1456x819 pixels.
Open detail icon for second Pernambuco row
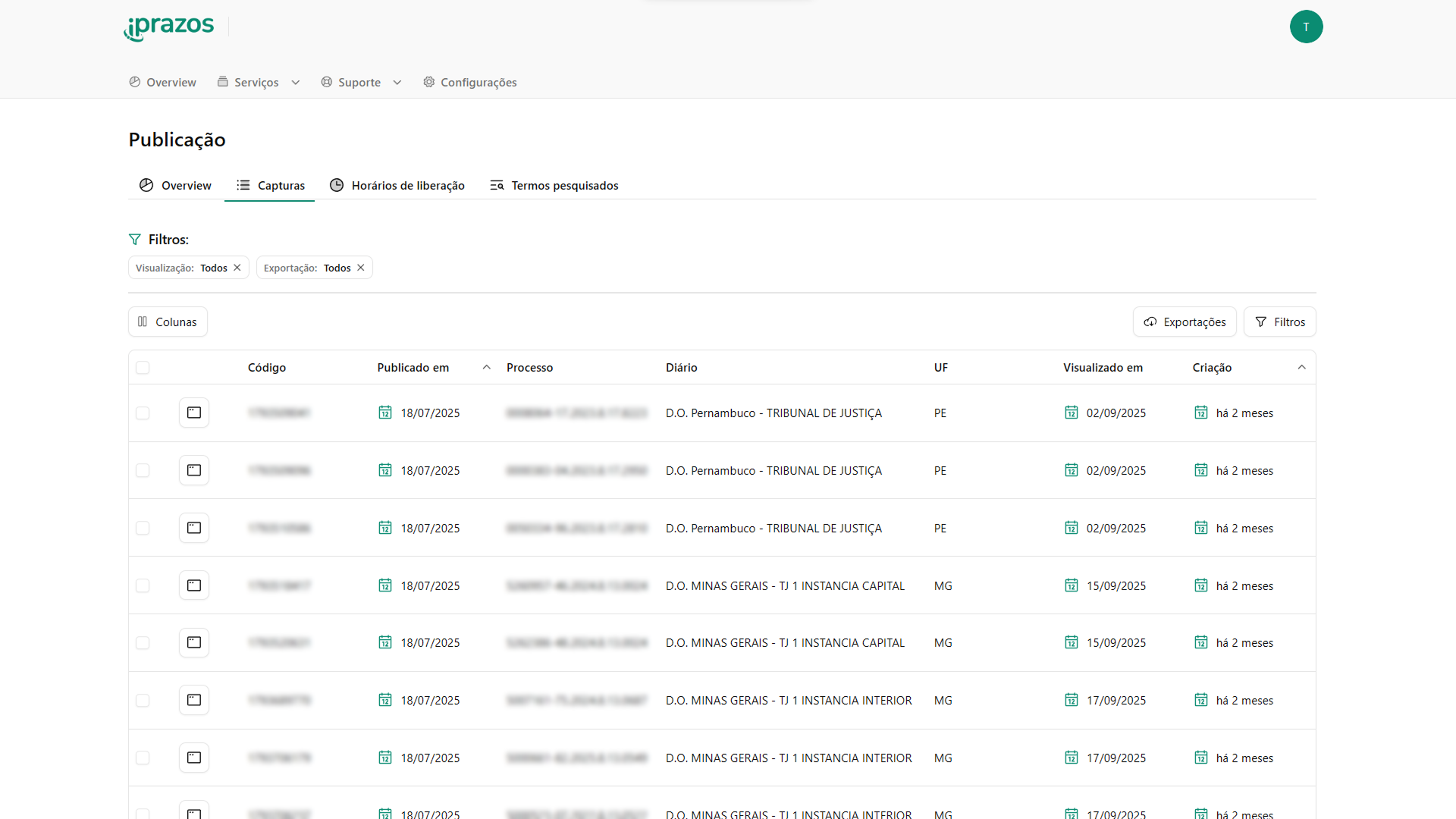[x=194, y=470]
